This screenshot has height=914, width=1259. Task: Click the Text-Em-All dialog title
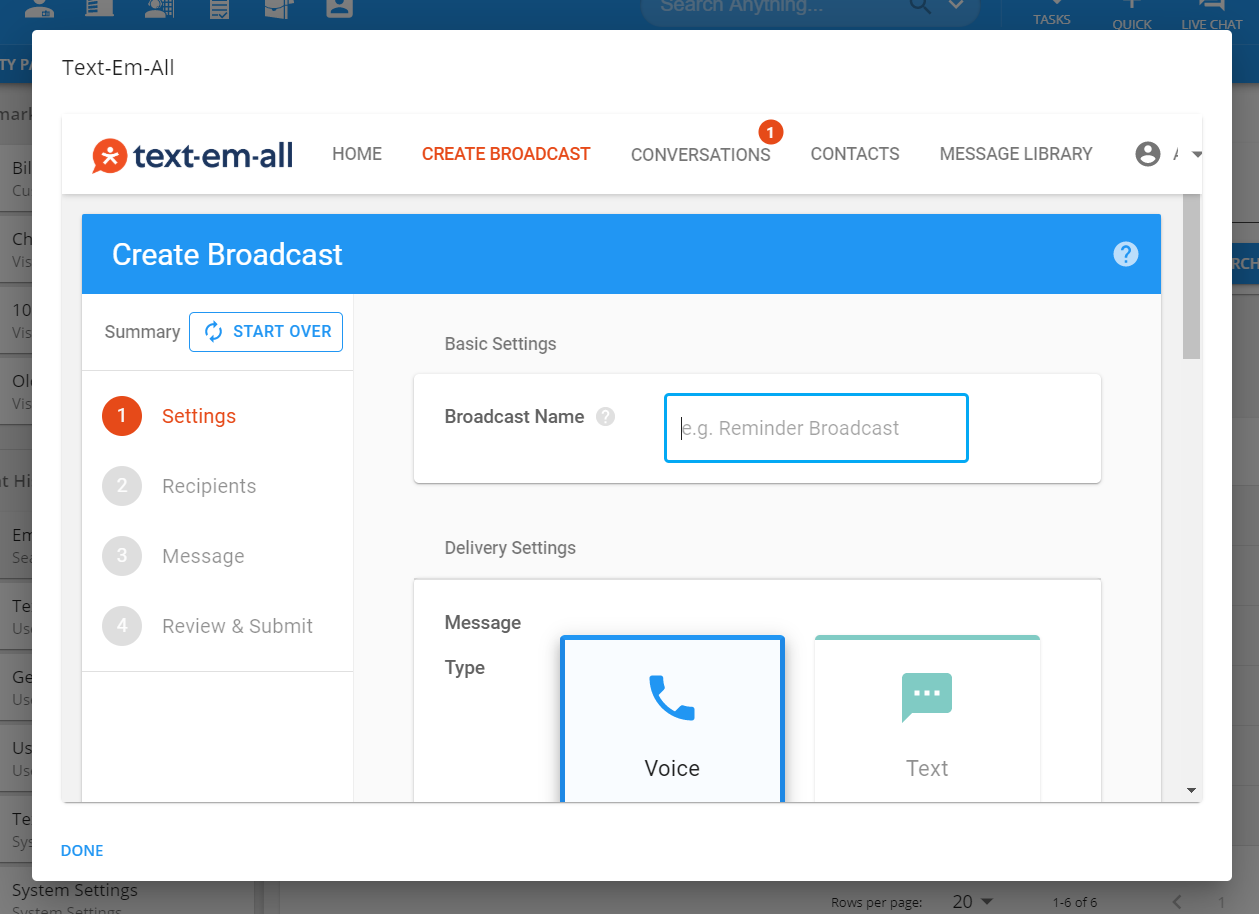(x=118, y=67)
